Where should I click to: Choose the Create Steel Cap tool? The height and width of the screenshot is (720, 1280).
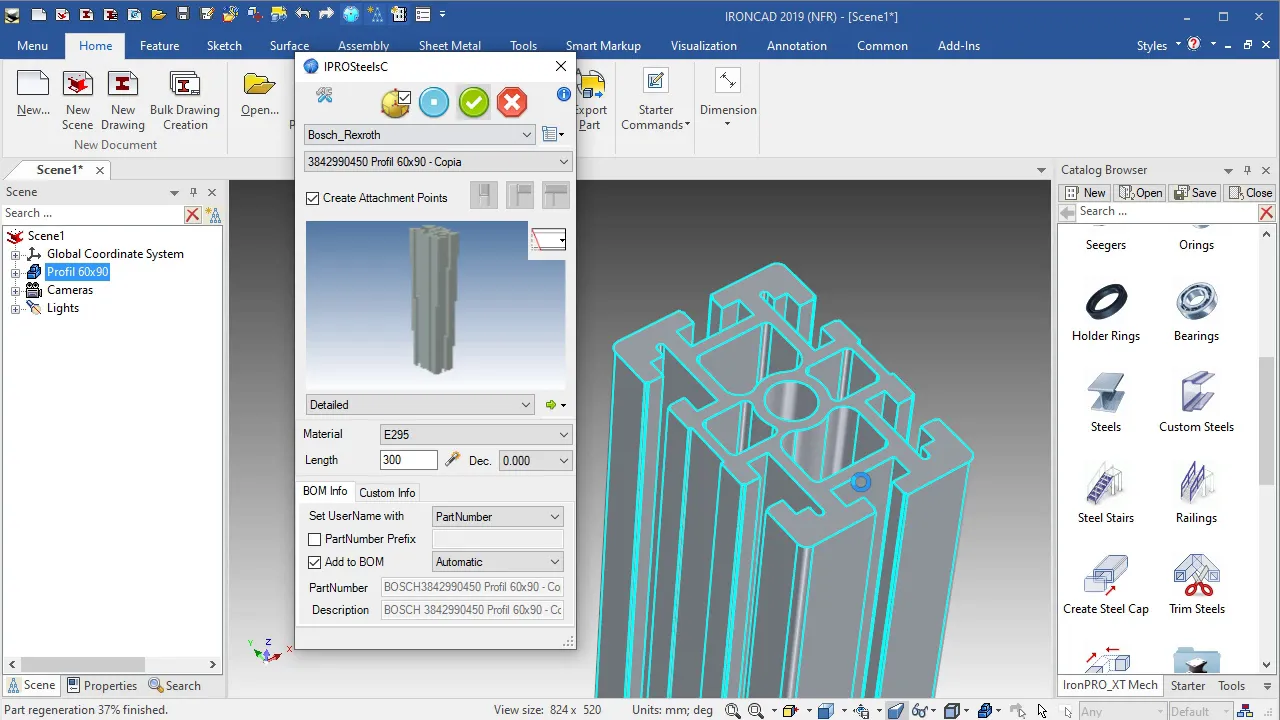click(x=1106, y=585)
